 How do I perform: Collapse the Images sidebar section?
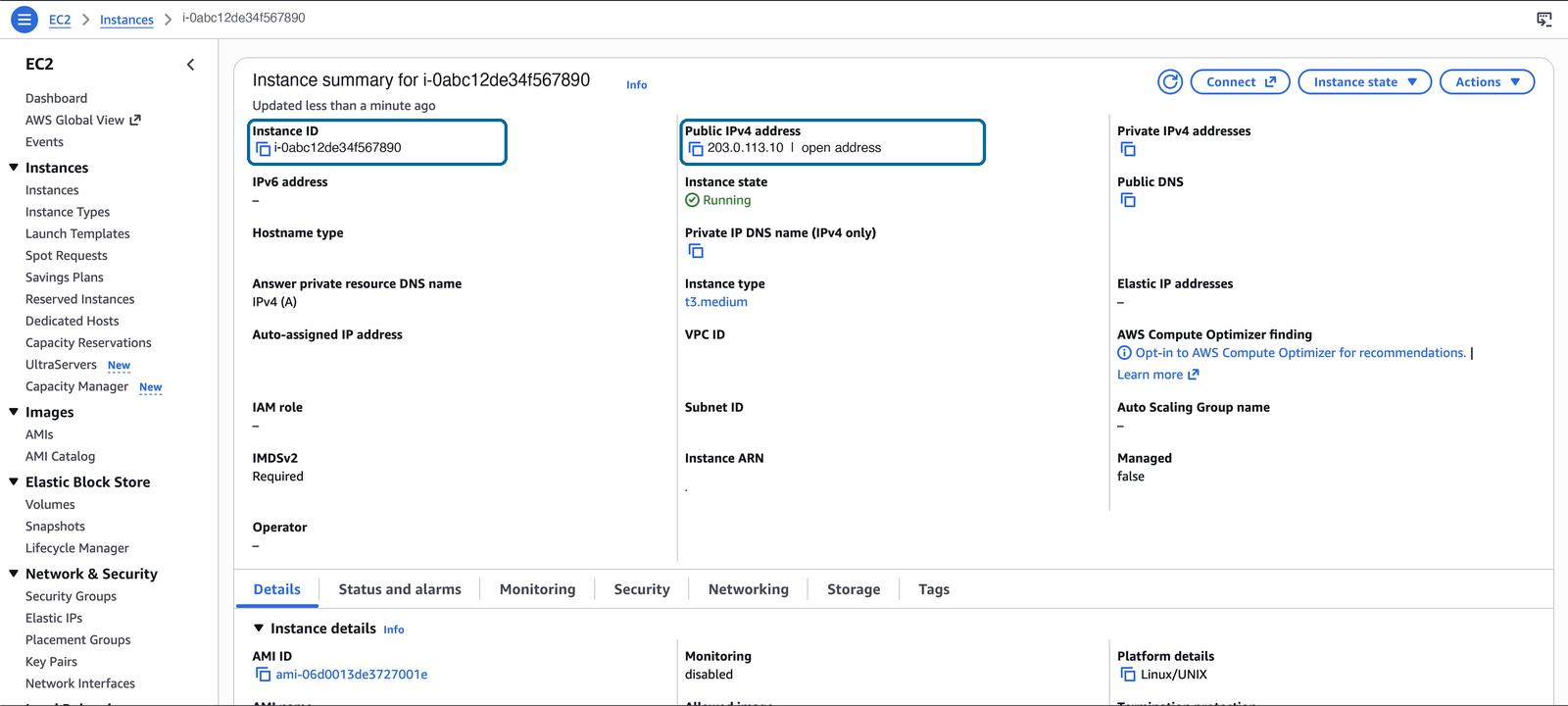14,412
